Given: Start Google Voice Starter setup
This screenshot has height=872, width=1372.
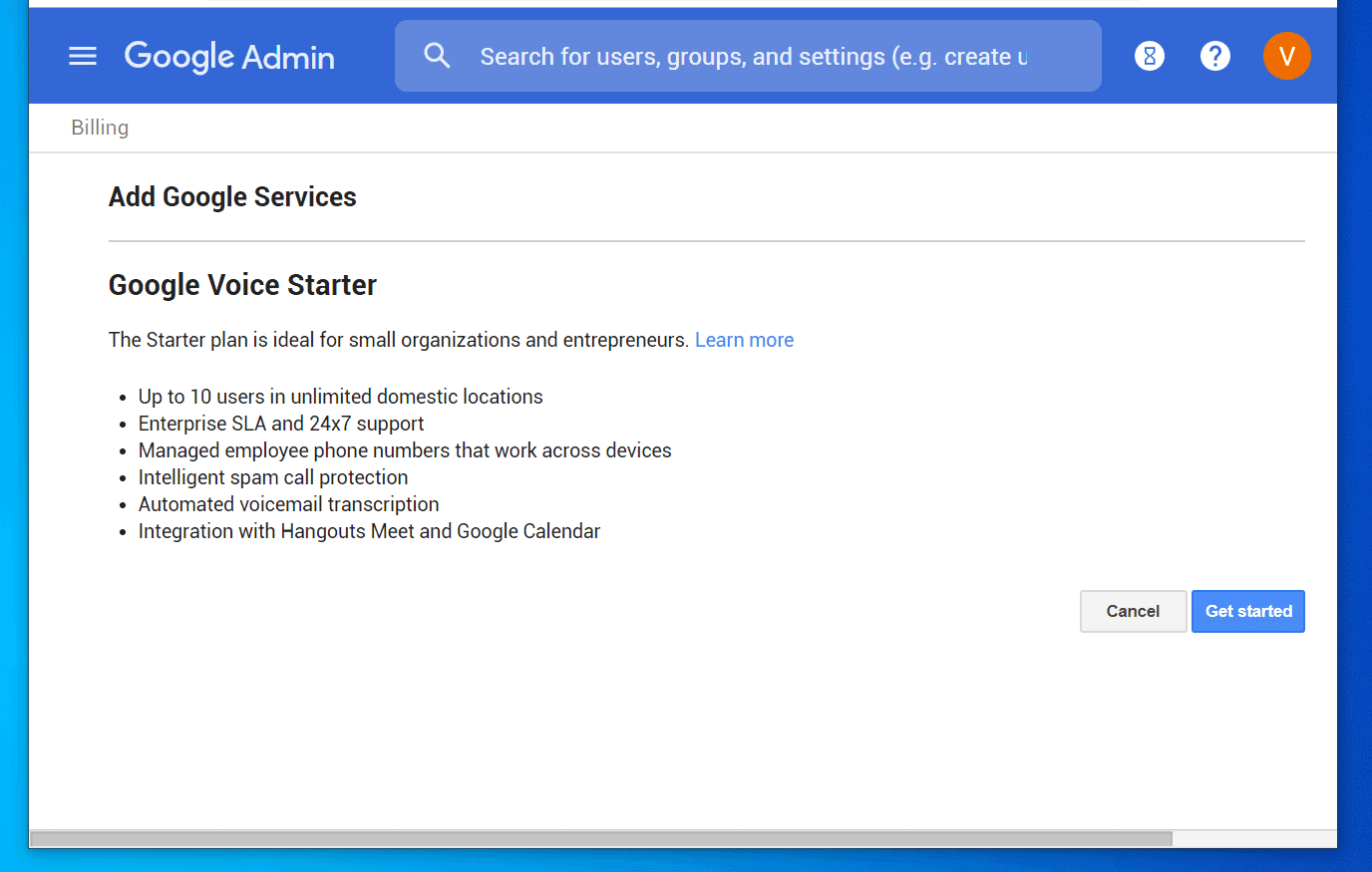Looking at the screenshot, I should pyautogui.click(x=1247, y=611).
